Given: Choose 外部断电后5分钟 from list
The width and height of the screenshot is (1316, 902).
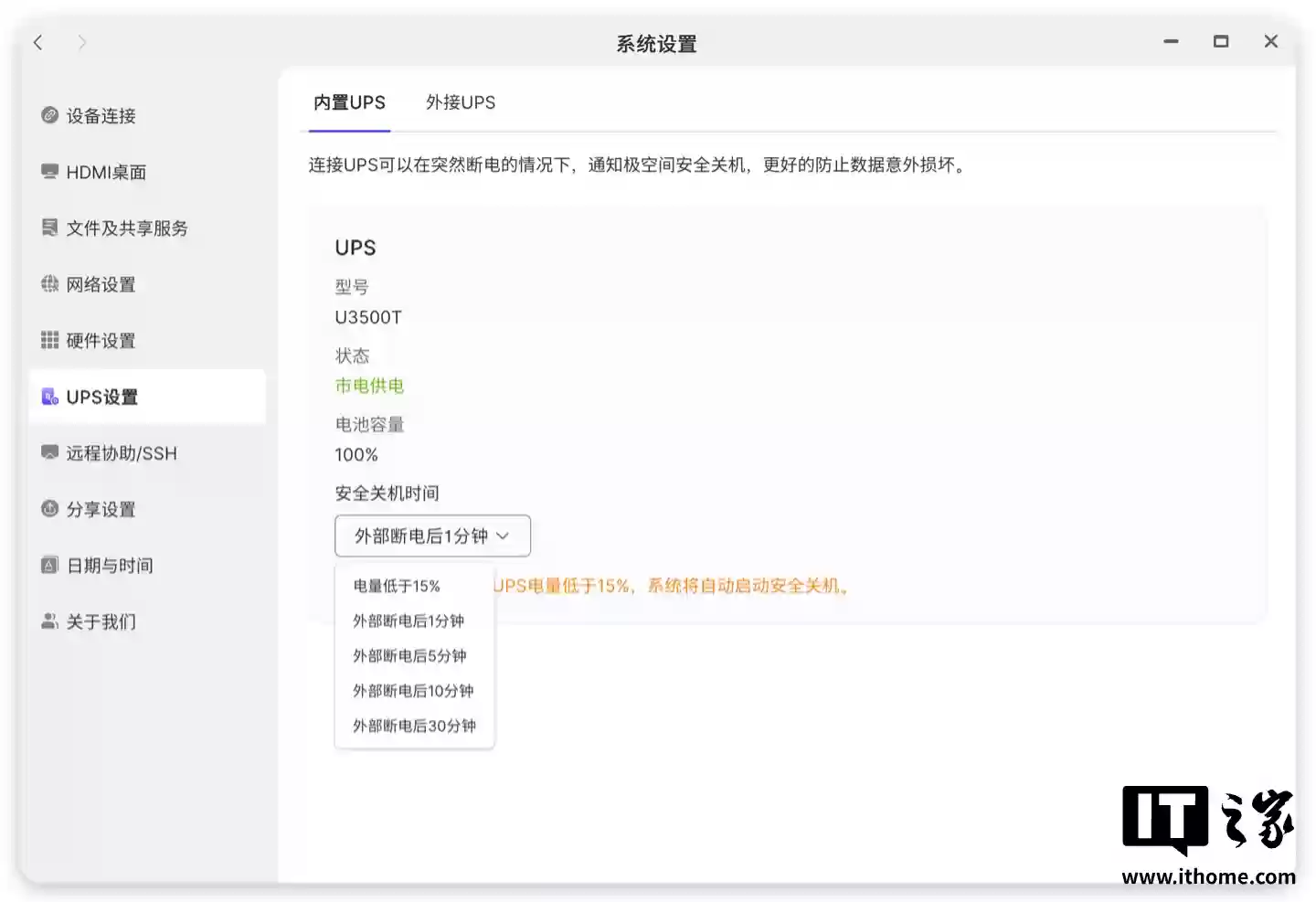Looking at the screenshot, I should pyautogui.click(x=409, y=656).
